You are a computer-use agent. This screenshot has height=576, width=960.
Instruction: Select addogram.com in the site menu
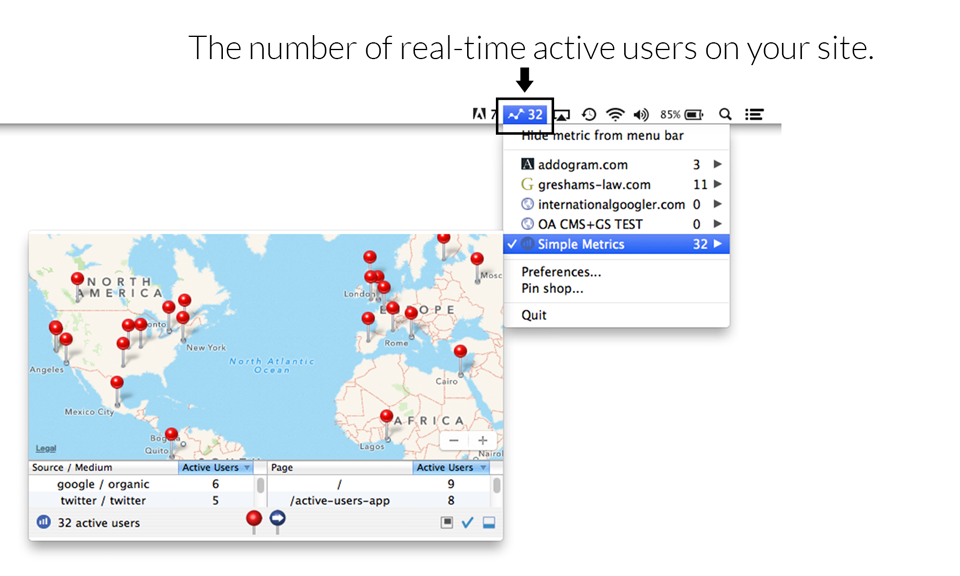click(x=616, y=165)
